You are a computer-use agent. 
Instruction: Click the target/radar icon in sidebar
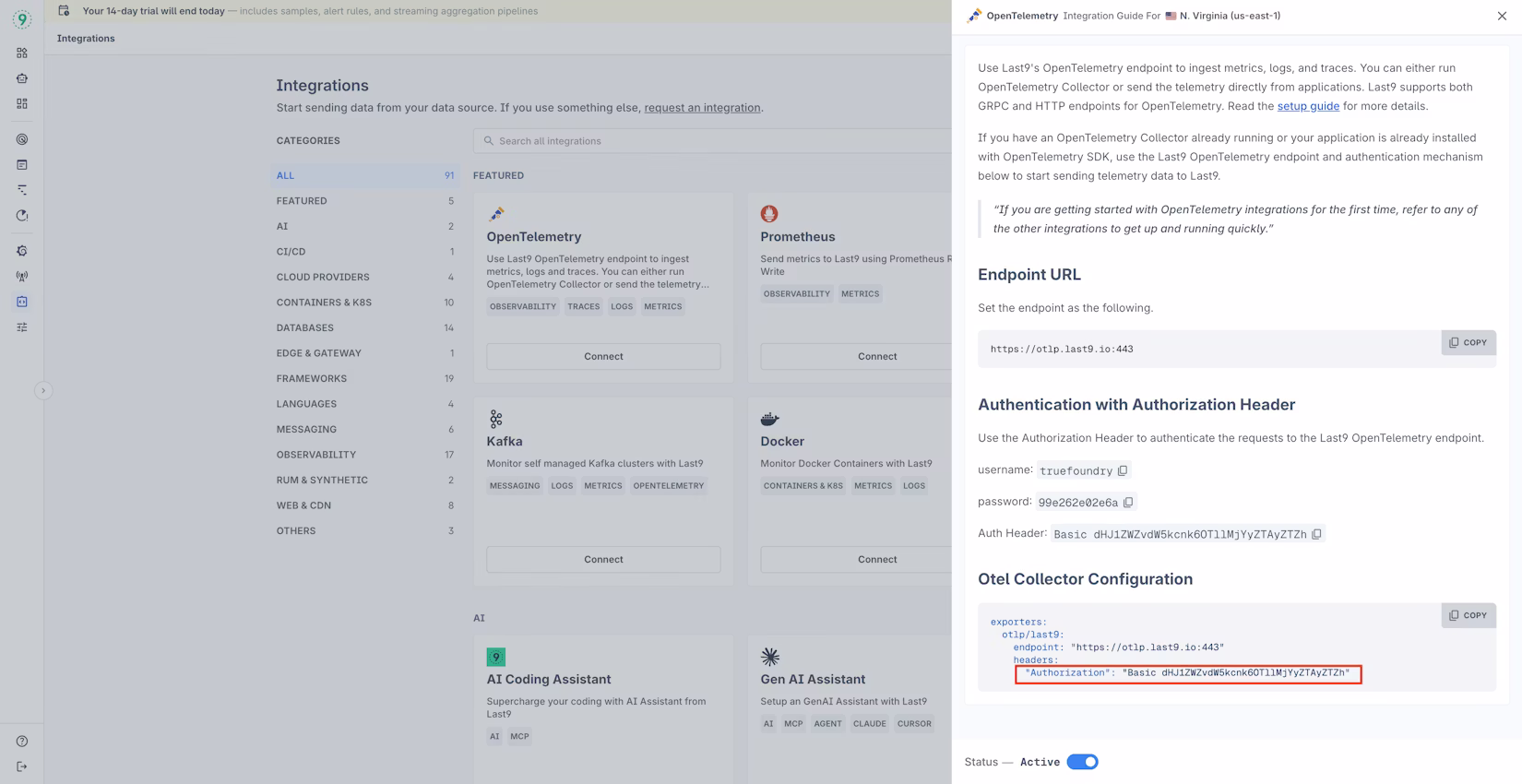click(x=22, y=139)
